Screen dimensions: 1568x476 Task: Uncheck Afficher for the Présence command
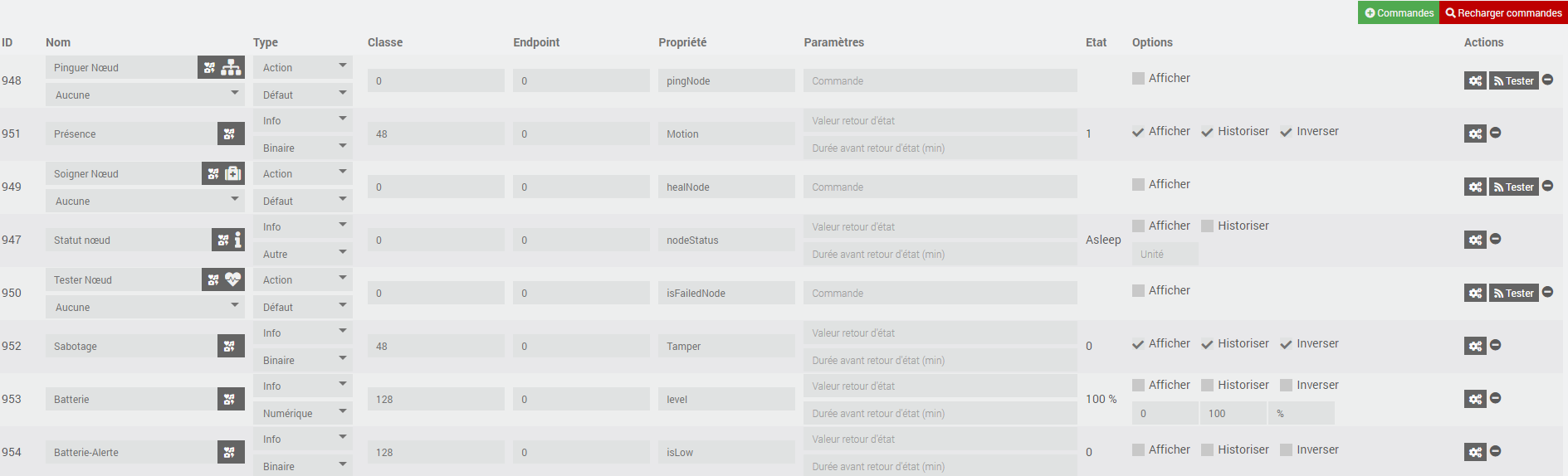[1138, 132]
